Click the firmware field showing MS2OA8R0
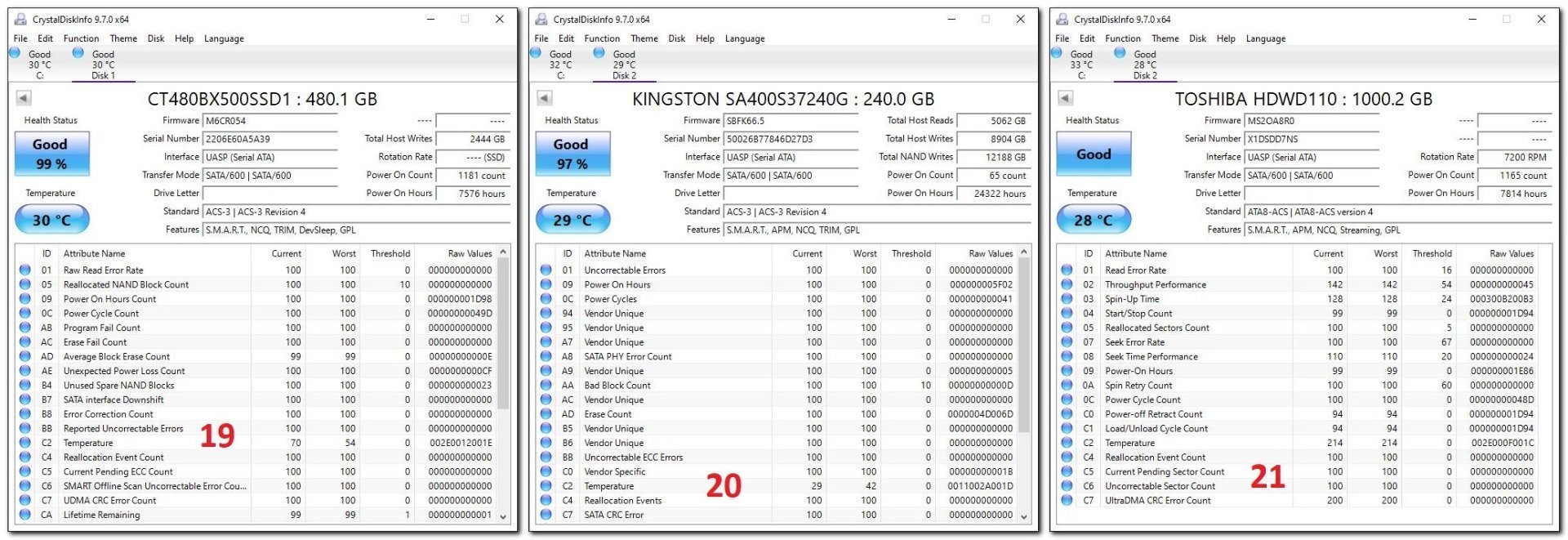 click(x=1312, y=121)
